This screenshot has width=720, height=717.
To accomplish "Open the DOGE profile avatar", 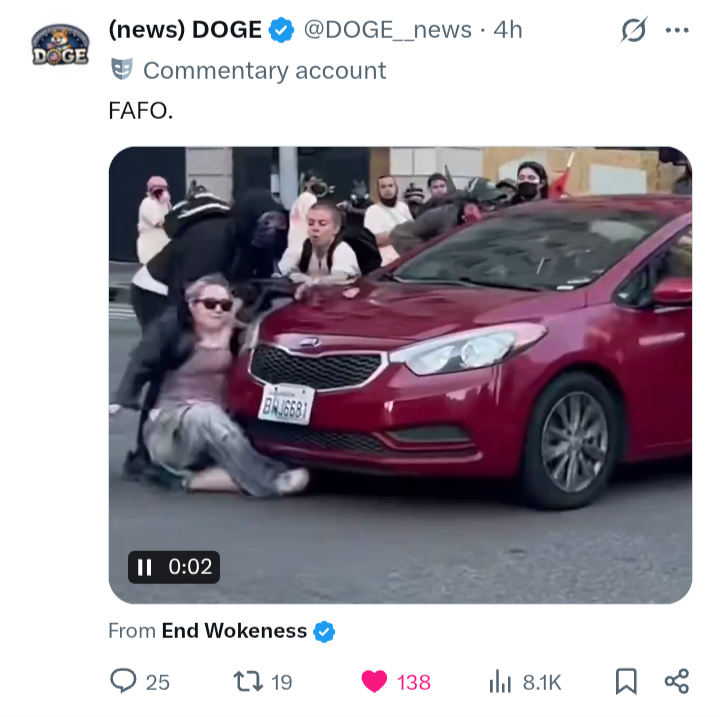I will coord(60,45).
